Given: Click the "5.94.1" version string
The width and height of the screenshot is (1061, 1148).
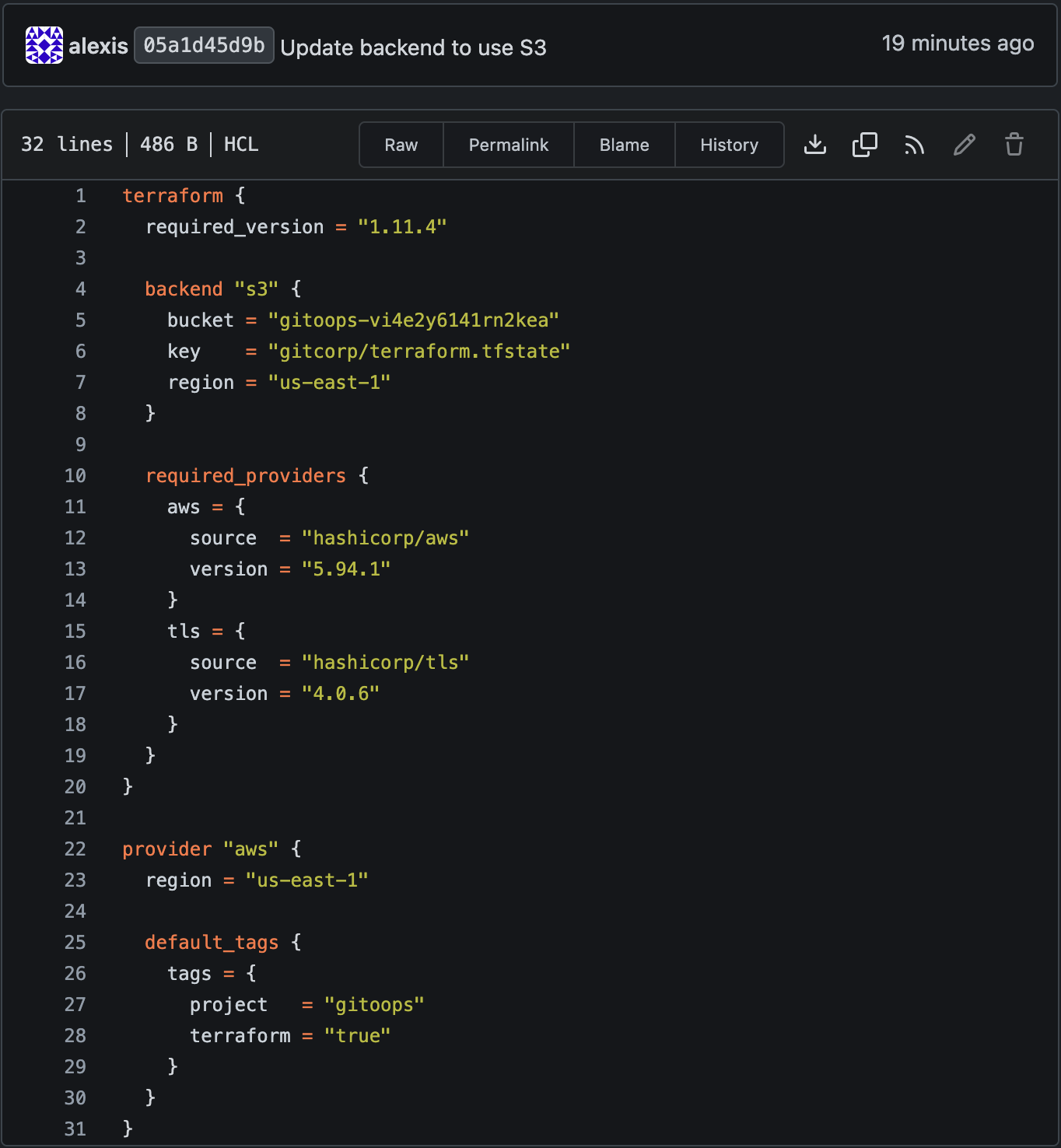Looking at the screenshot, I should pos(346,569).
